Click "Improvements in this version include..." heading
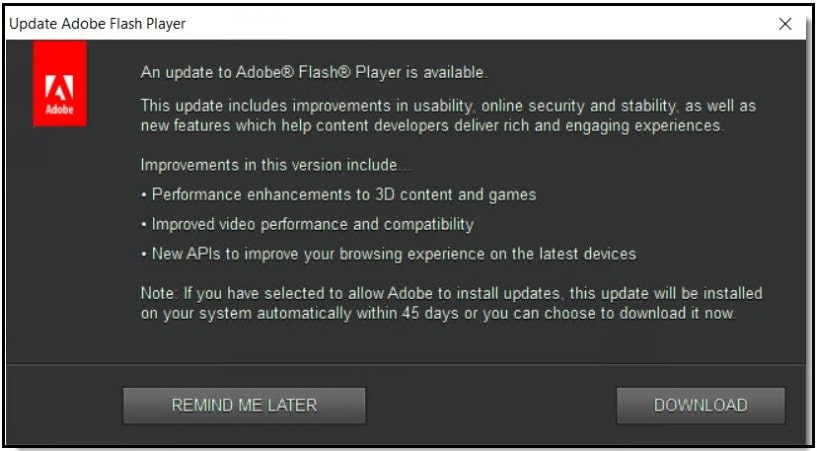817x451 pixels. (x=276, y=165)
